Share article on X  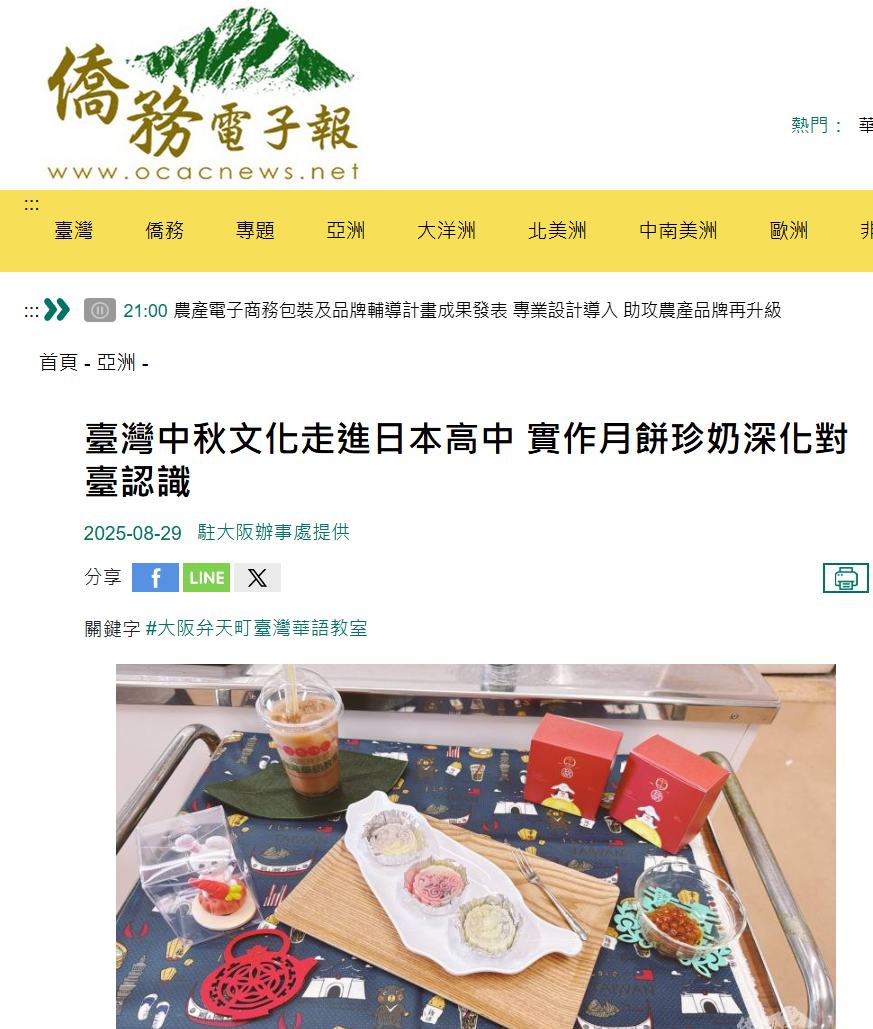(x=257, y=578)
